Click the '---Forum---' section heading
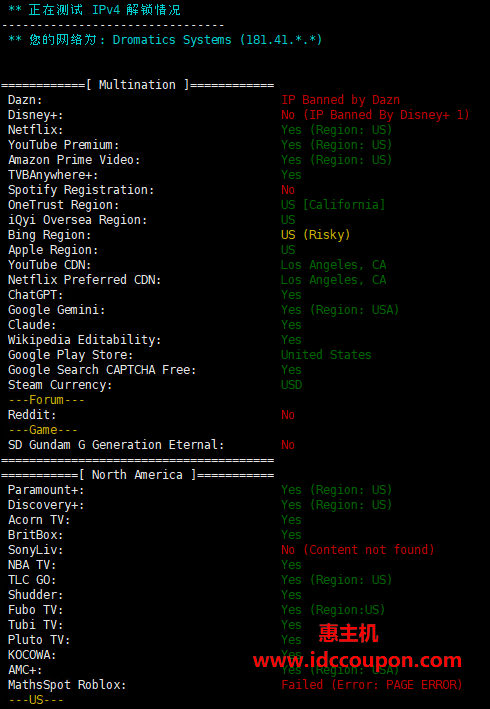The image size is (490, 709). [x=46, y=400]
